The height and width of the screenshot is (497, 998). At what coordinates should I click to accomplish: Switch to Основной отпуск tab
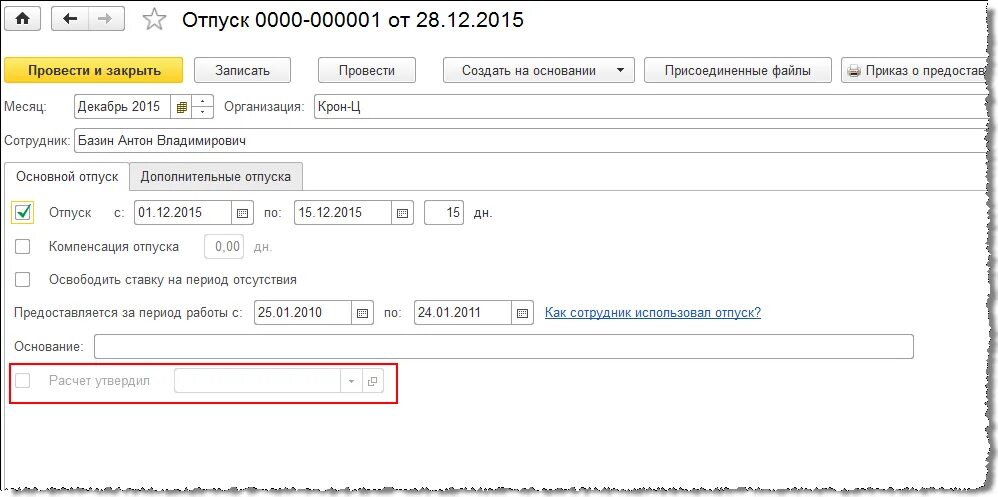point(67,176)
